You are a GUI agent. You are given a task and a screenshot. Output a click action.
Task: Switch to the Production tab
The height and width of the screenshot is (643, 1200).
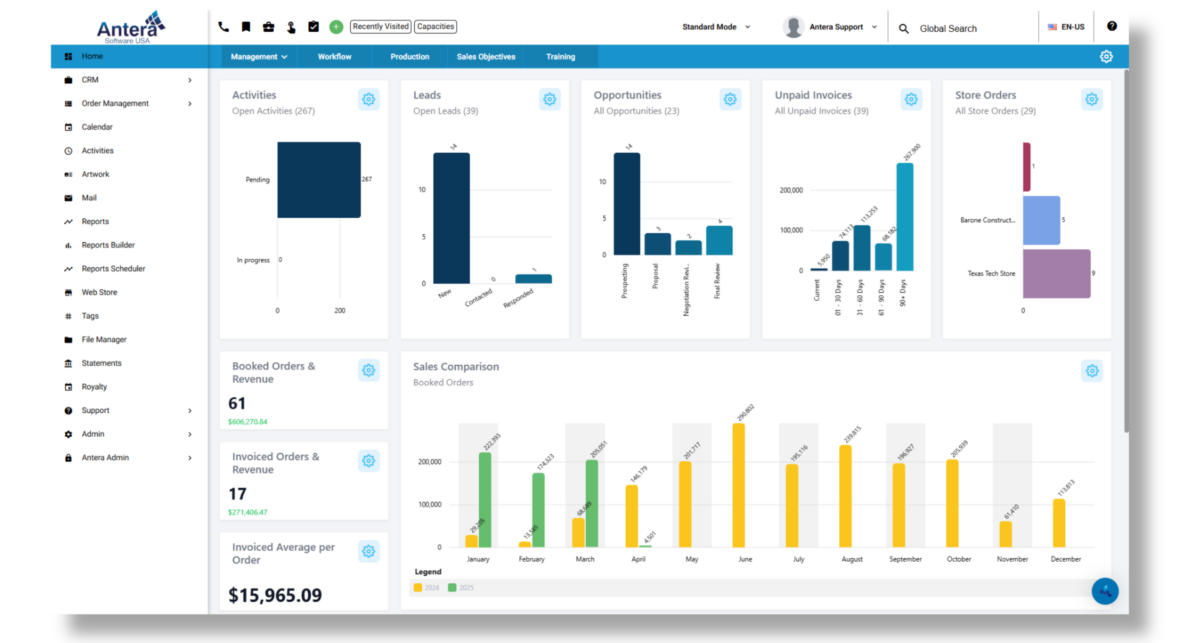tap(408, 57)
